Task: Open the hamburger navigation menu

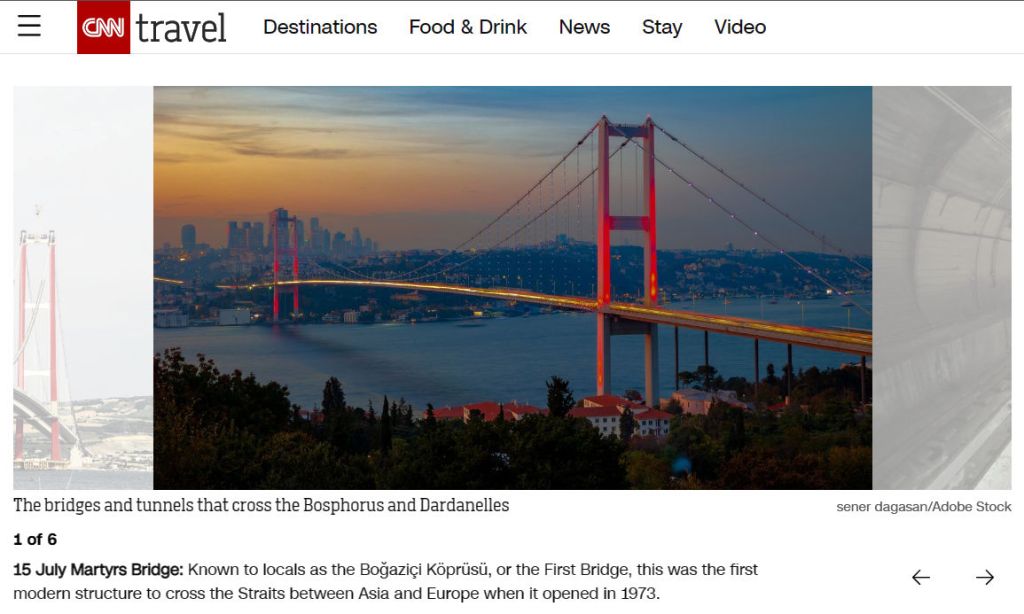Action: (29, 26)
